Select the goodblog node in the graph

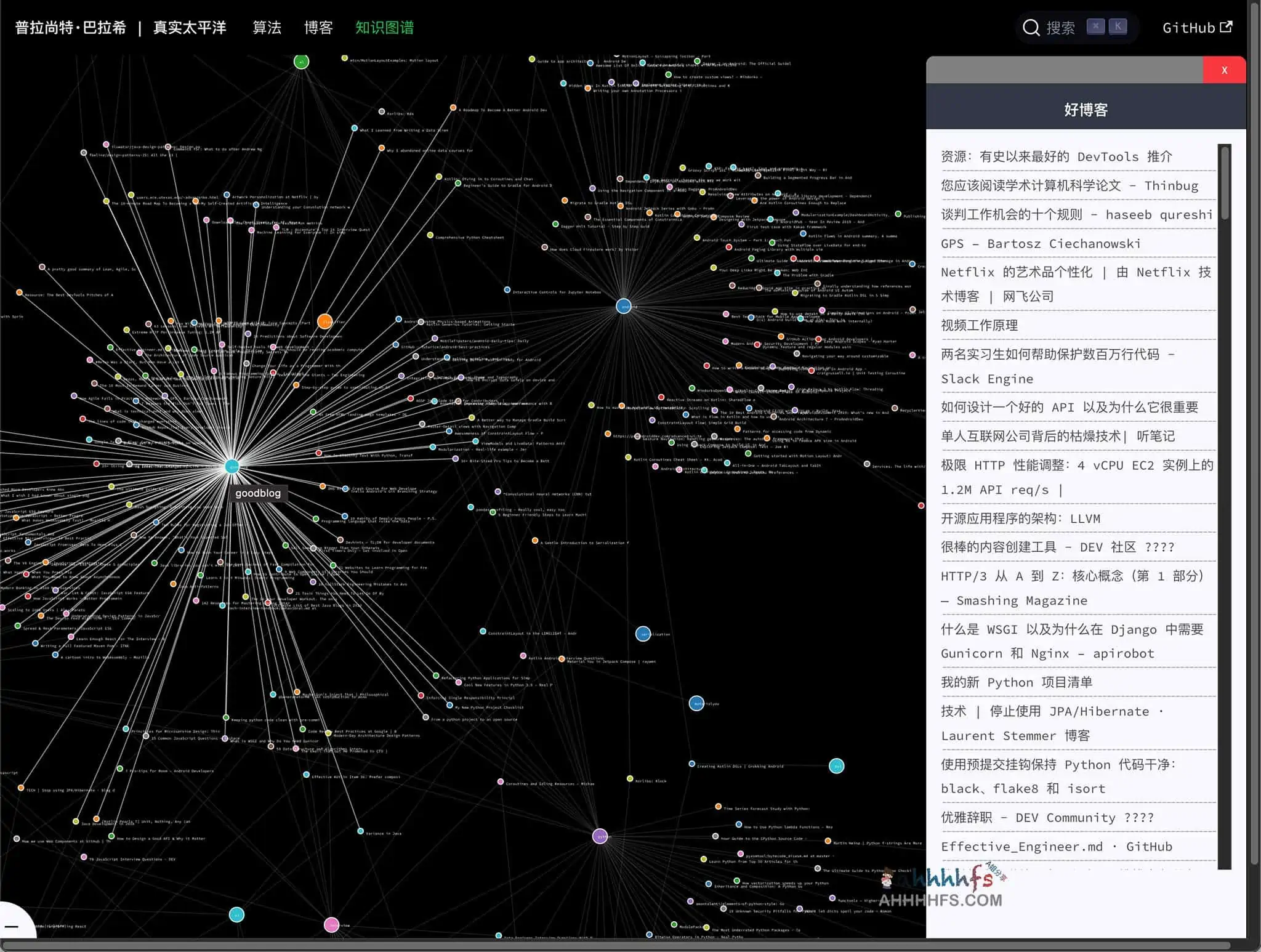[x=232, y=467]
